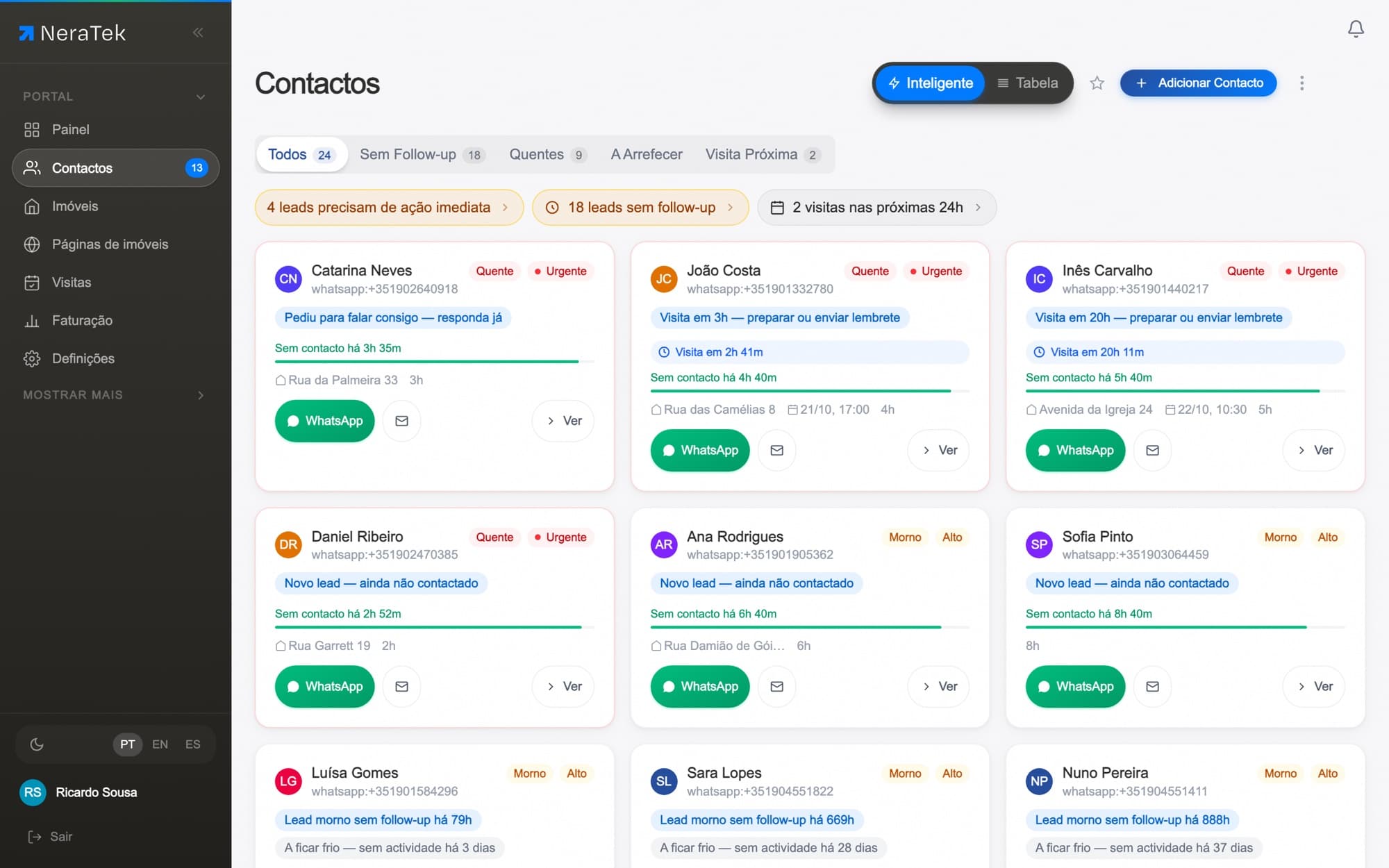Expand MOSTRAR MAIS section
The image size is (1389, 868).
coord(115,395)
